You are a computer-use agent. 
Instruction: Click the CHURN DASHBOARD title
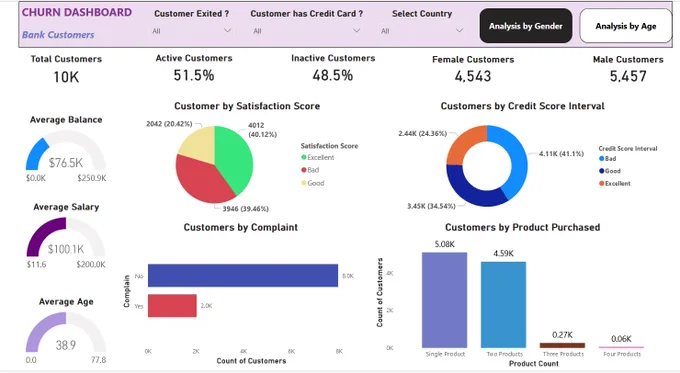[x=77, y=13]
